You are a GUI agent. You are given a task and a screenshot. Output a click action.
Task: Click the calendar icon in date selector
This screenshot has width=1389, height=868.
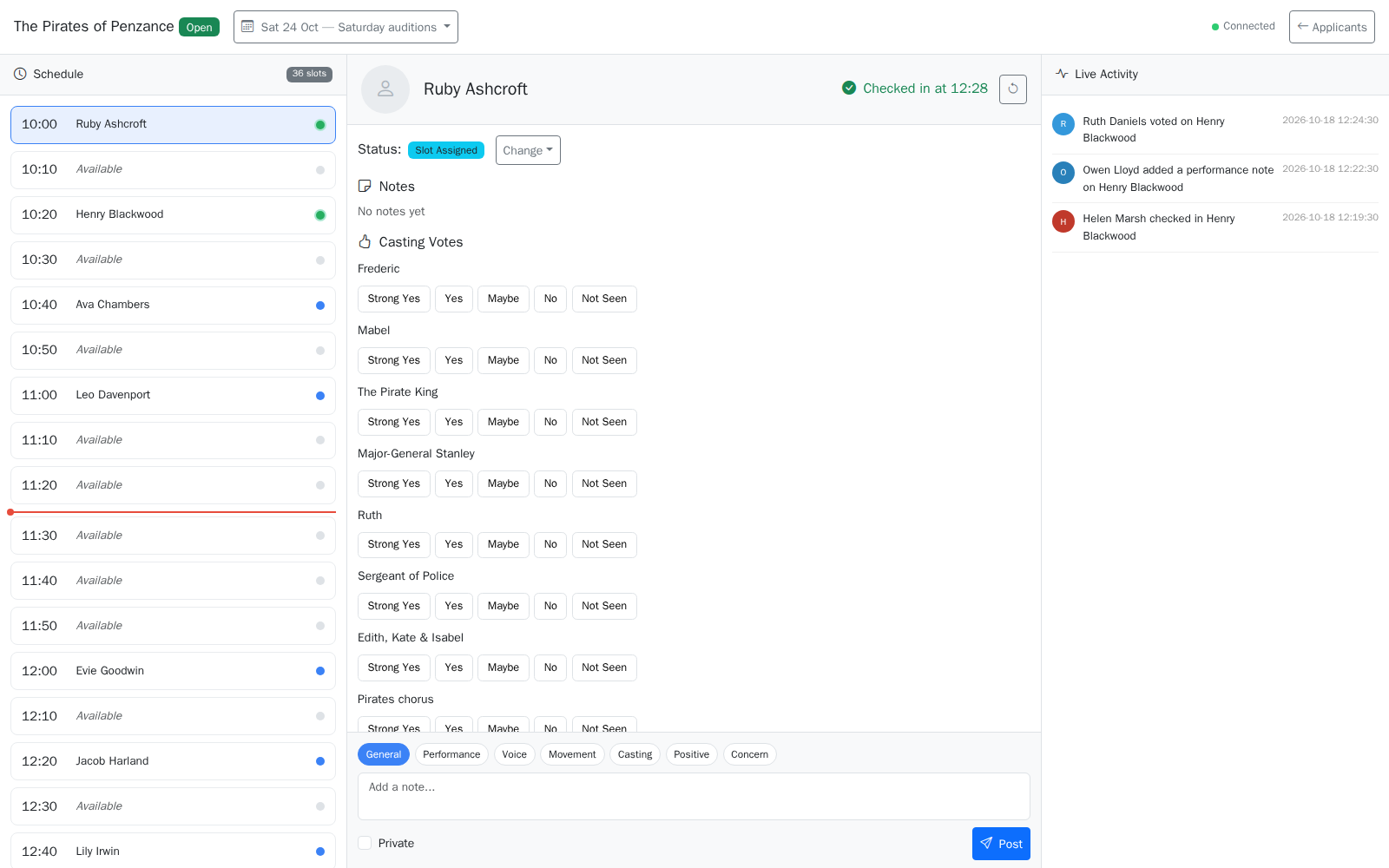click(x=247, y=27)
